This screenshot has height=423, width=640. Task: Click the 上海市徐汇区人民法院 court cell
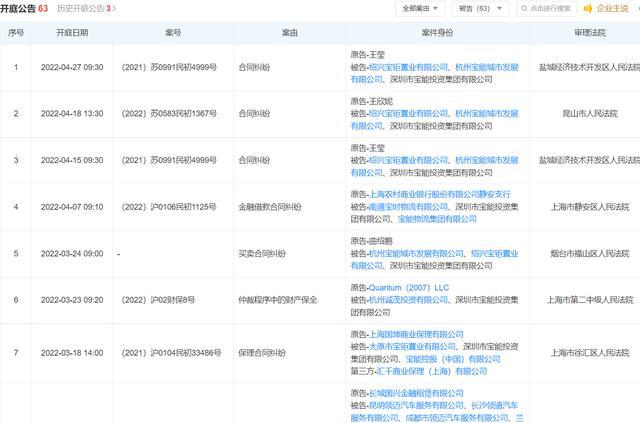590,353
